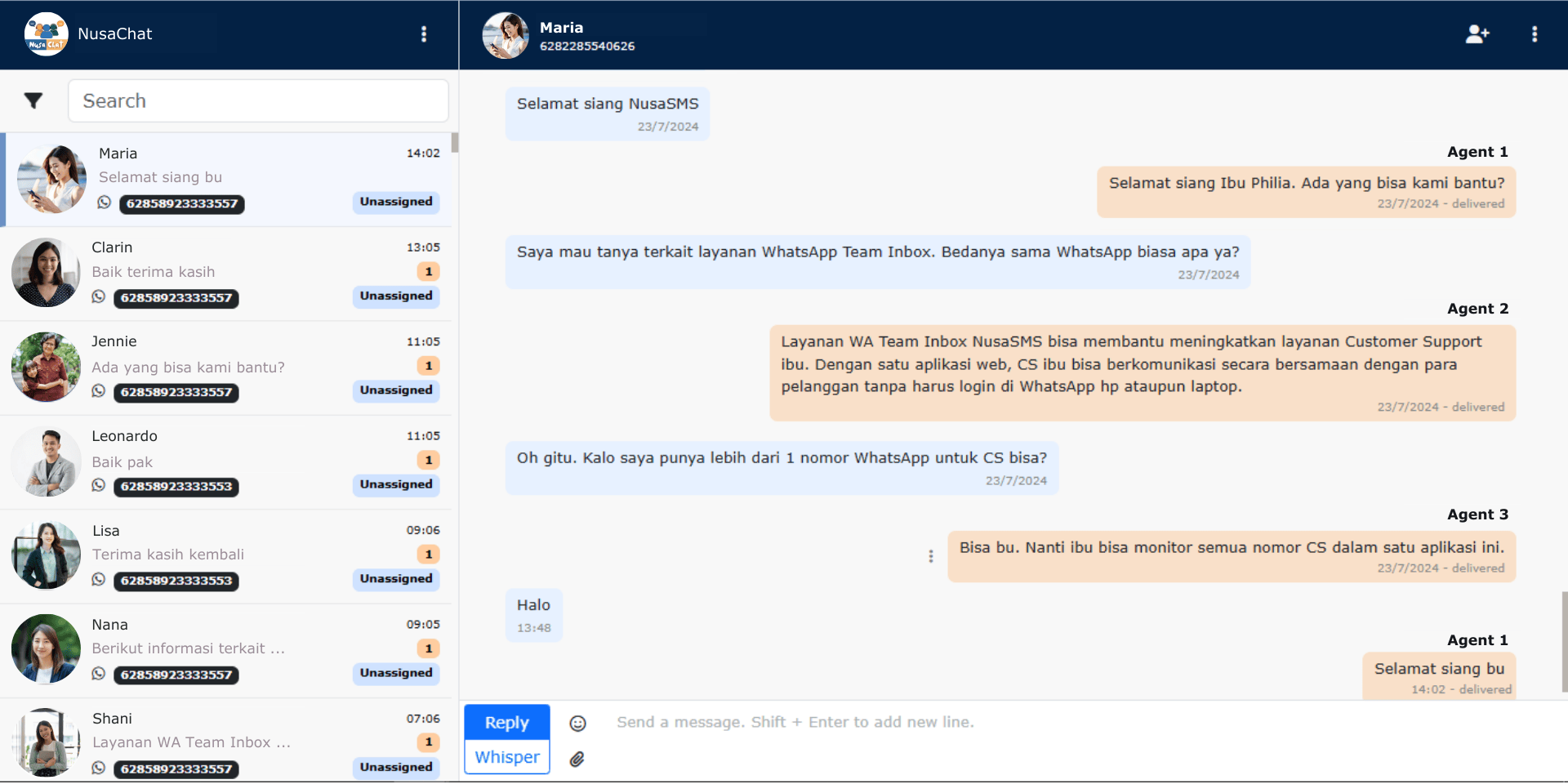Click unread badge on Nana's chat
The height and width of the screenshot is (784, 1568).
pos(428,648)
